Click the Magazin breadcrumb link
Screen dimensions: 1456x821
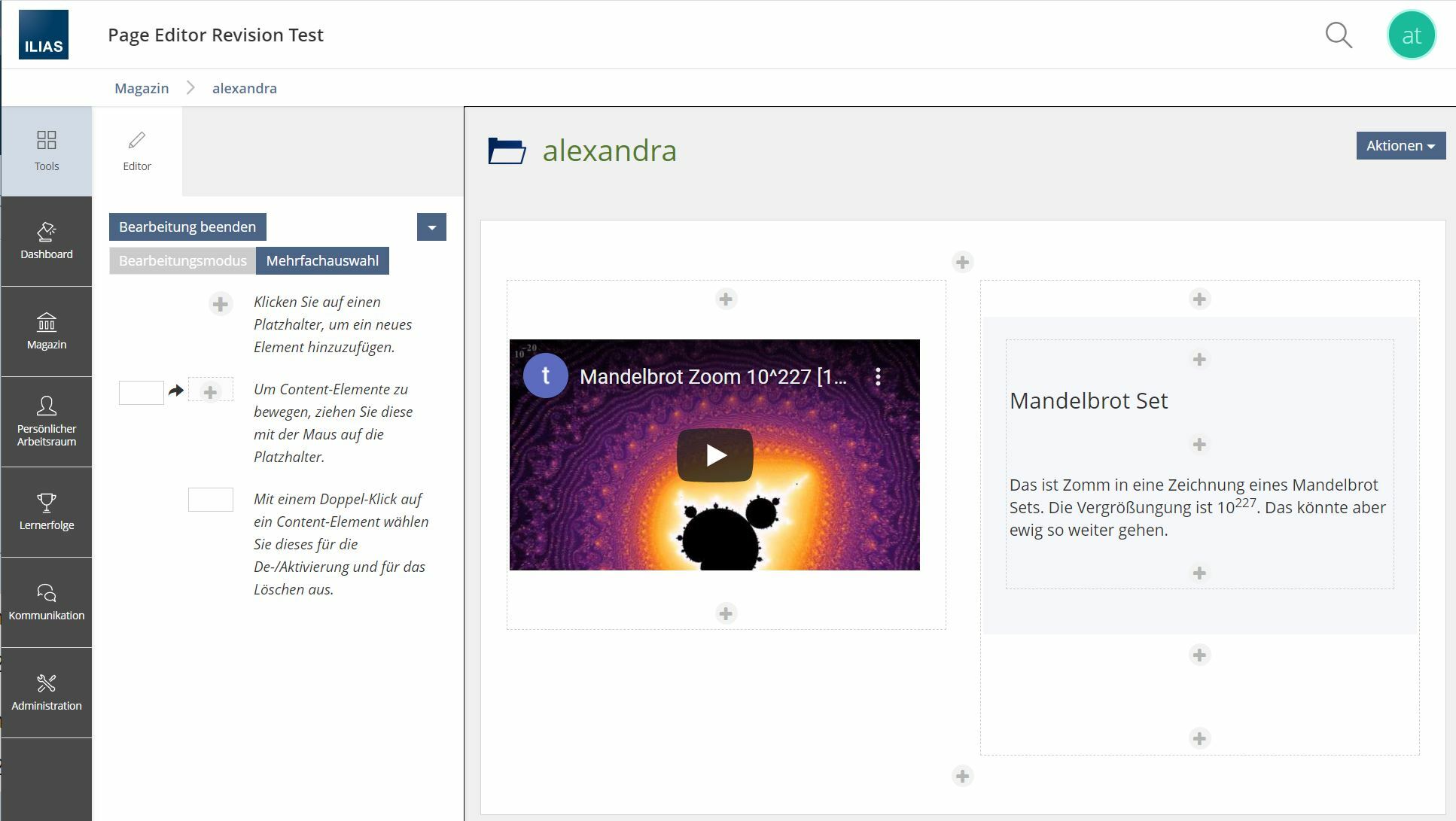click(142, 88)
